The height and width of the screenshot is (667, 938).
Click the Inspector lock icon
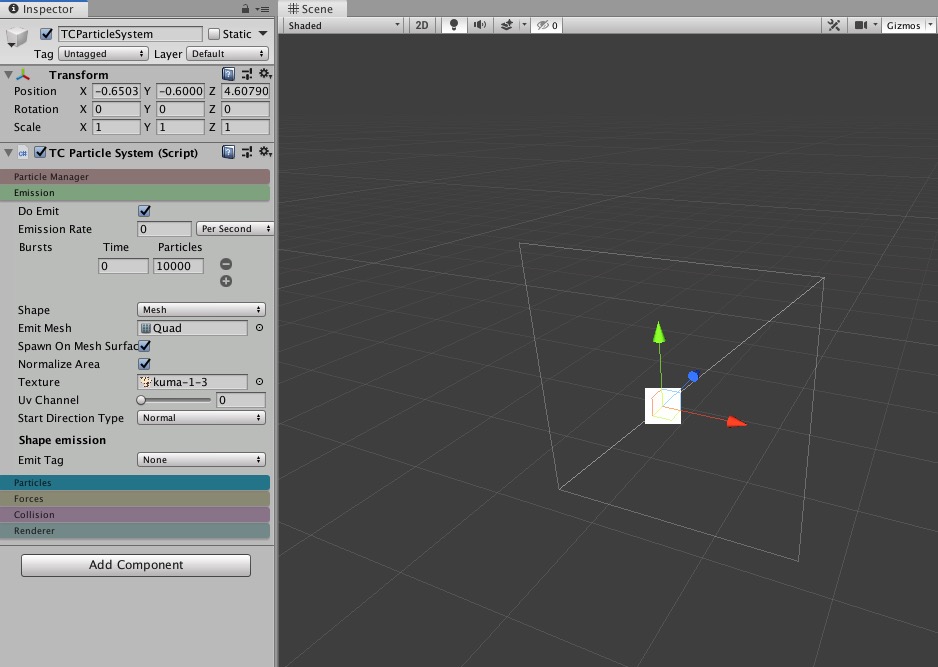point(245,8)
